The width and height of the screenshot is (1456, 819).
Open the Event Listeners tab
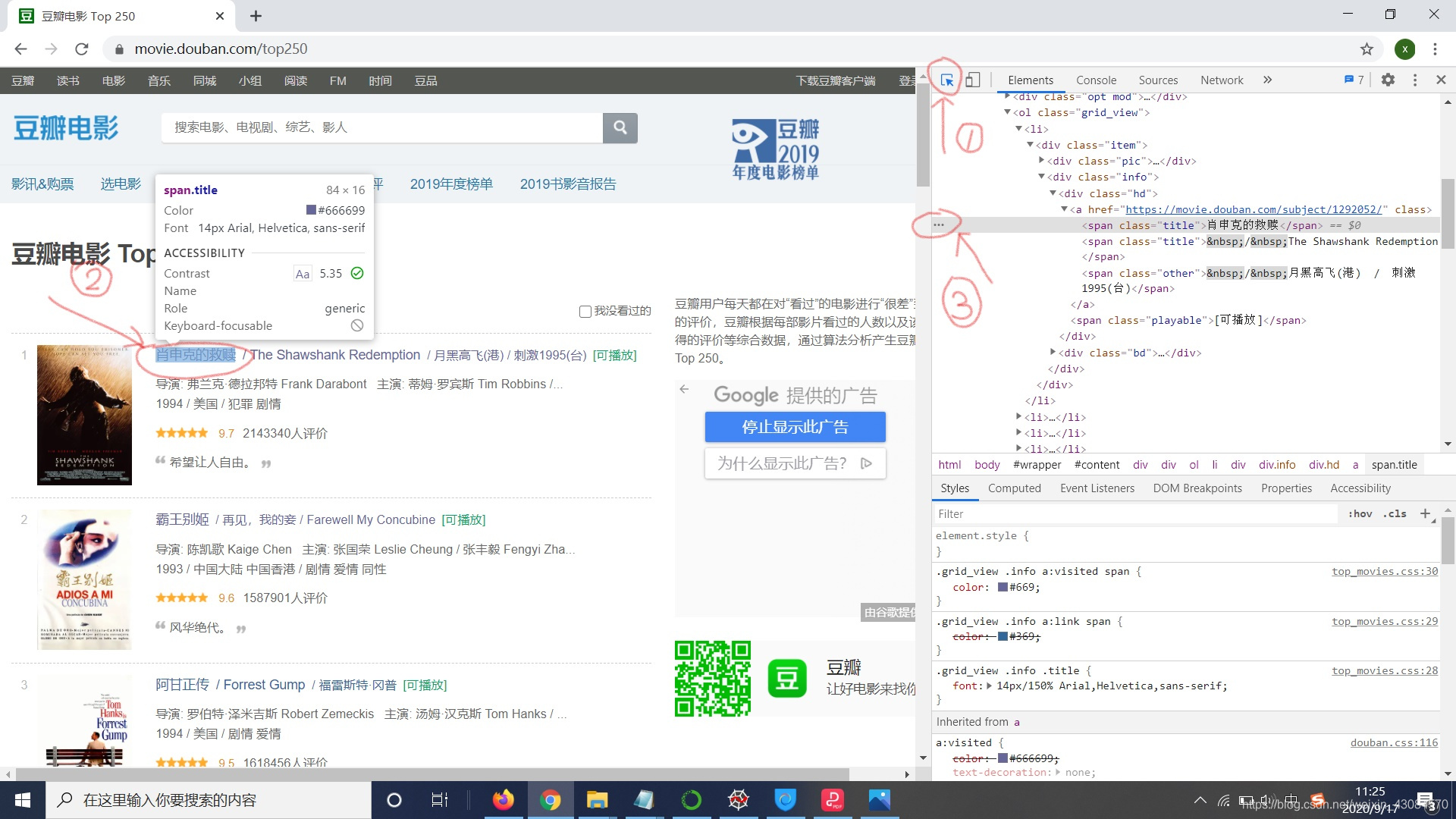pyautogui.click(x=1097, y=488)
